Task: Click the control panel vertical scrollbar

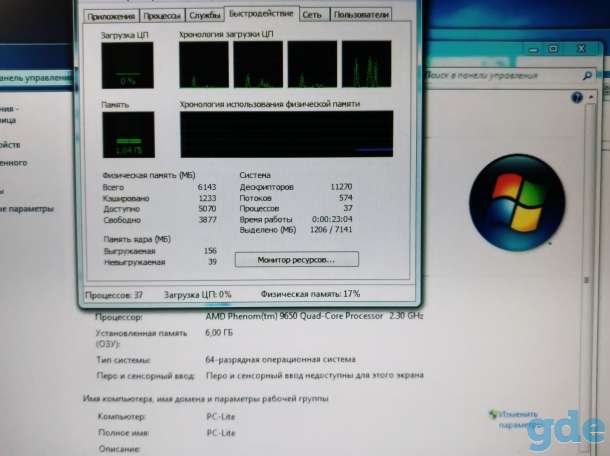Action: (588, 272)
